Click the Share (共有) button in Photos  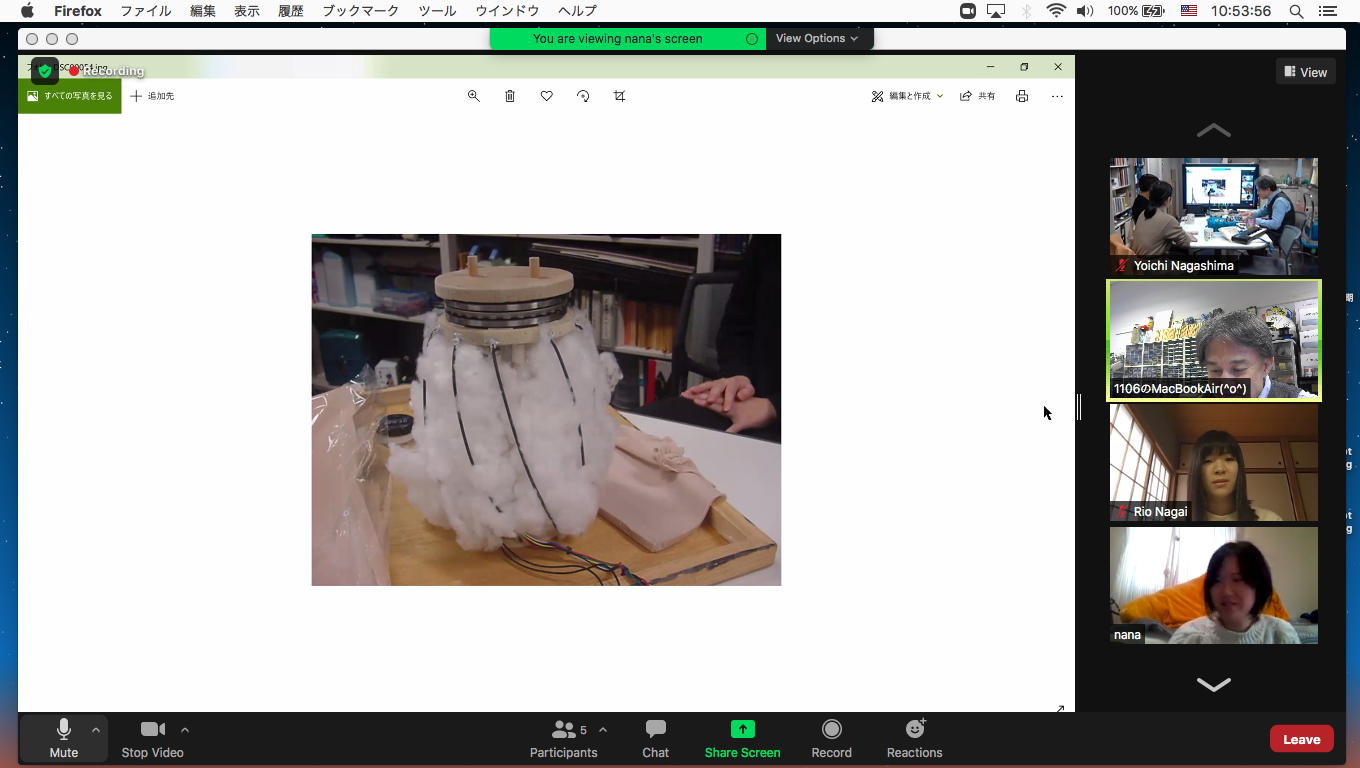pos(978,96)
